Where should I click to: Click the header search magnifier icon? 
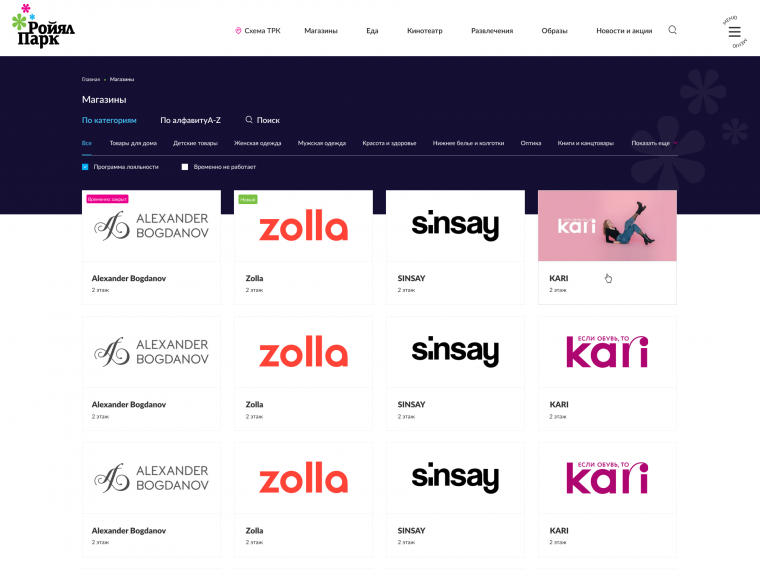(672, 30)
